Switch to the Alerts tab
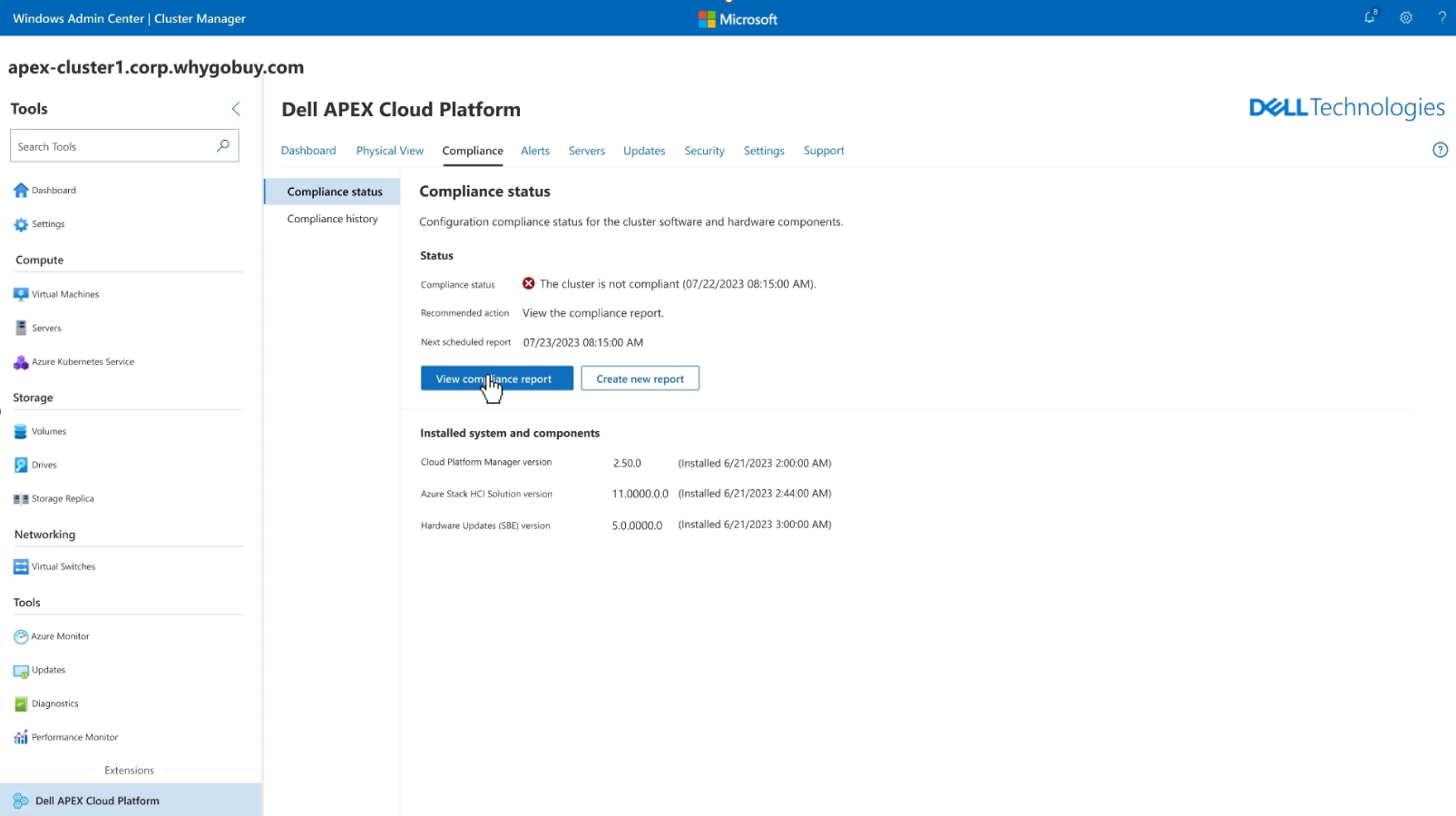Viewport: 1456px width, 816px height. [535, 151]
